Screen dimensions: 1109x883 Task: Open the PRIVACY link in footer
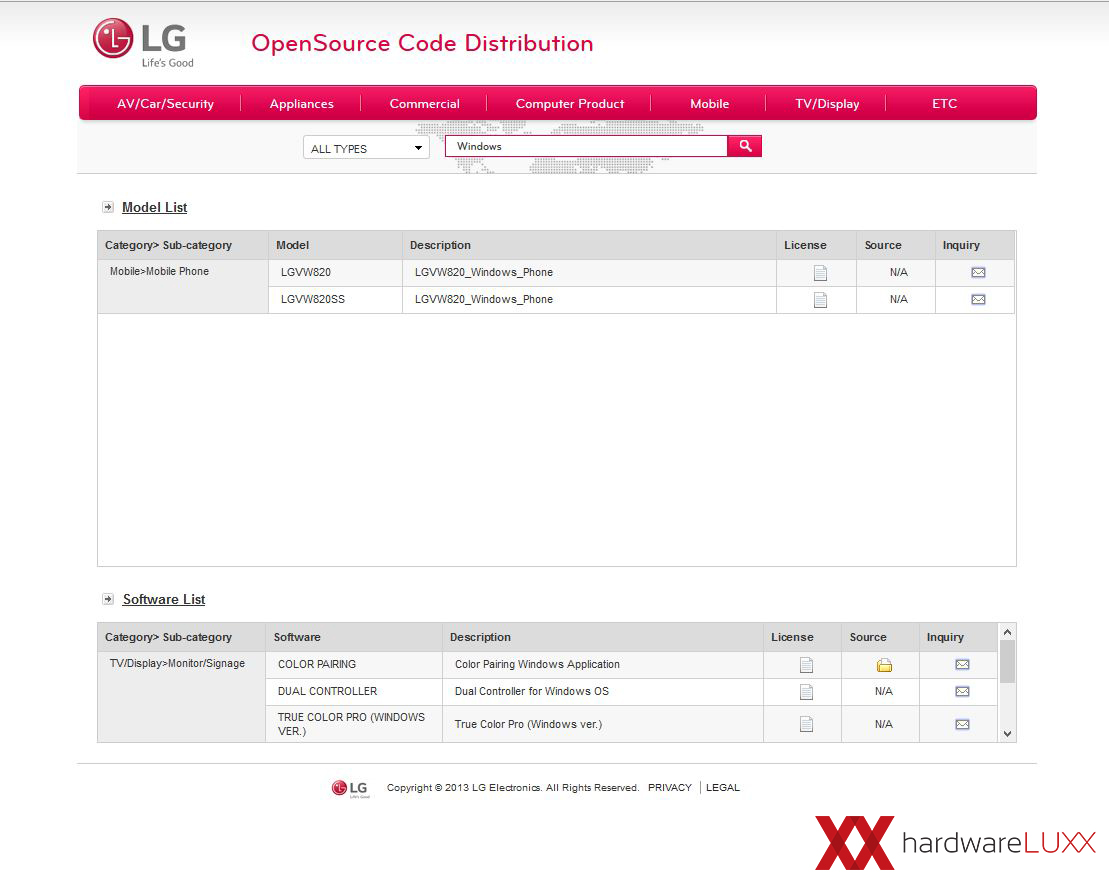coord(670,787)
